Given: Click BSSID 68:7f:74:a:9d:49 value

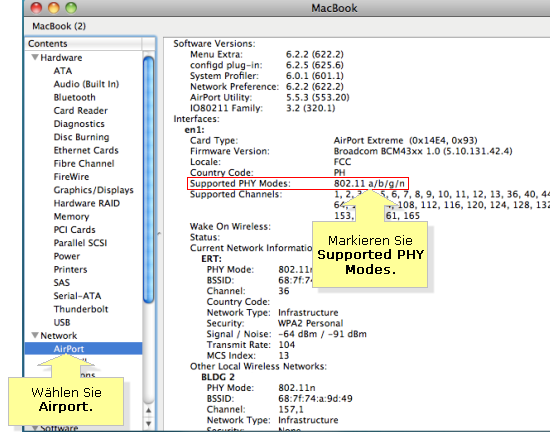Looking at the screenshot, I should tap(315, 399).
